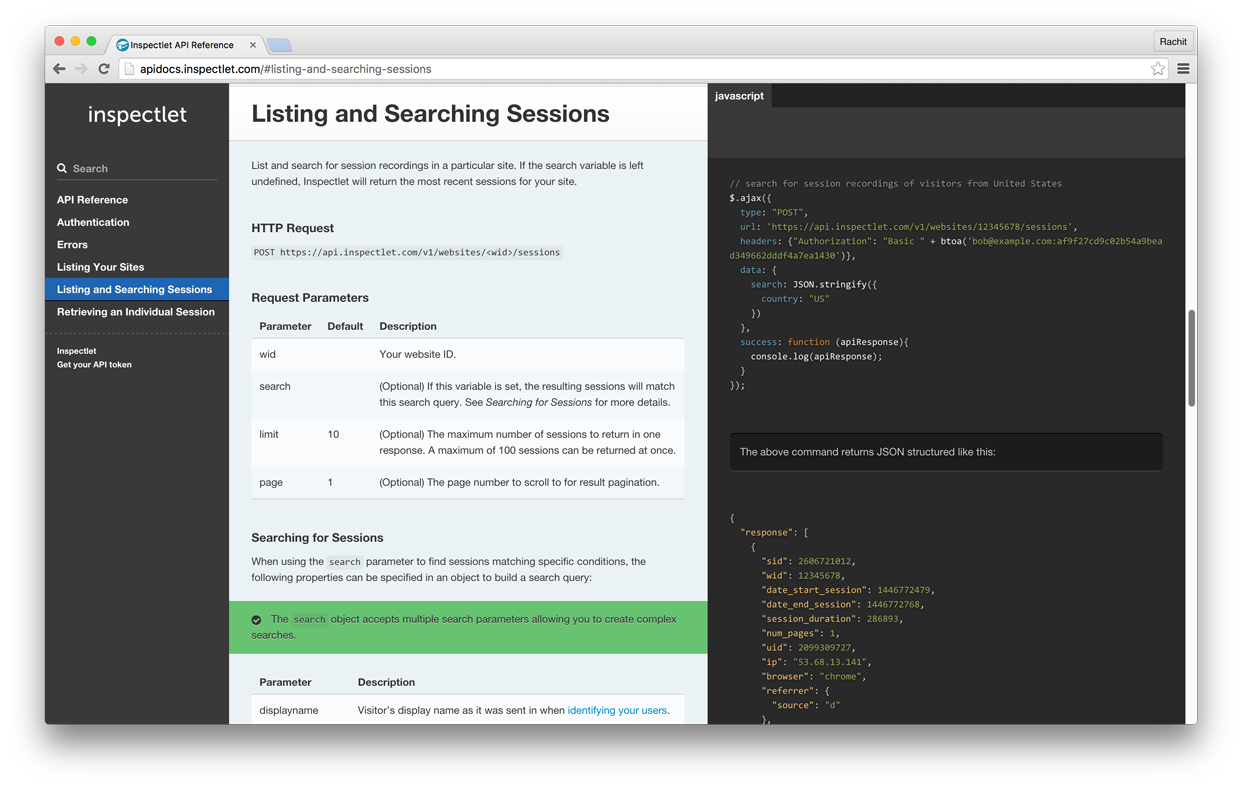
Task: Click the '"session_duration": 286893' JSON line
Action: [x=832, y=619]
